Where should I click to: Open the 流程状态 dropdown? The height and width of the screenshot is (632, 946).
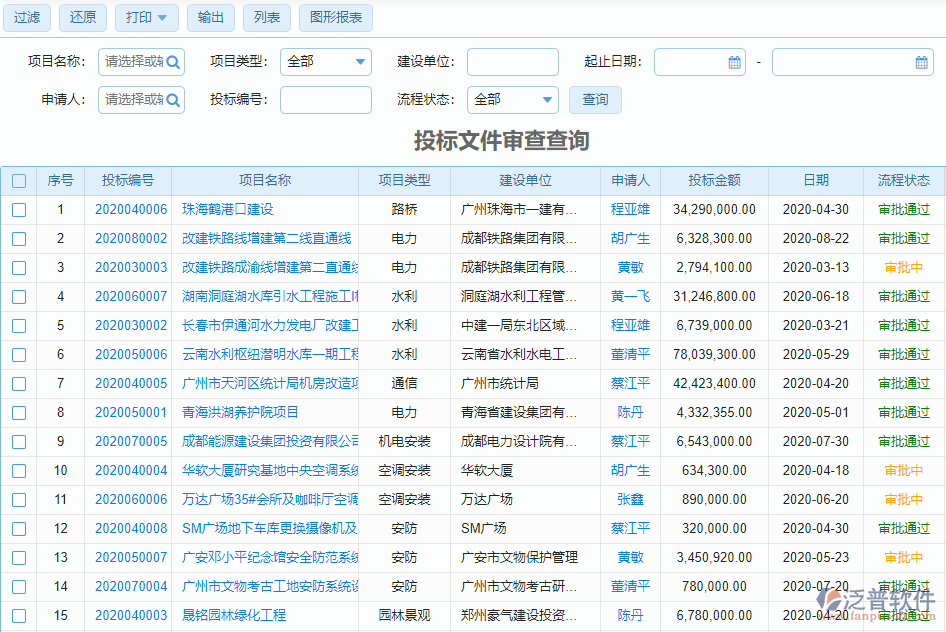pyautogui.click(x=513, y=100)
